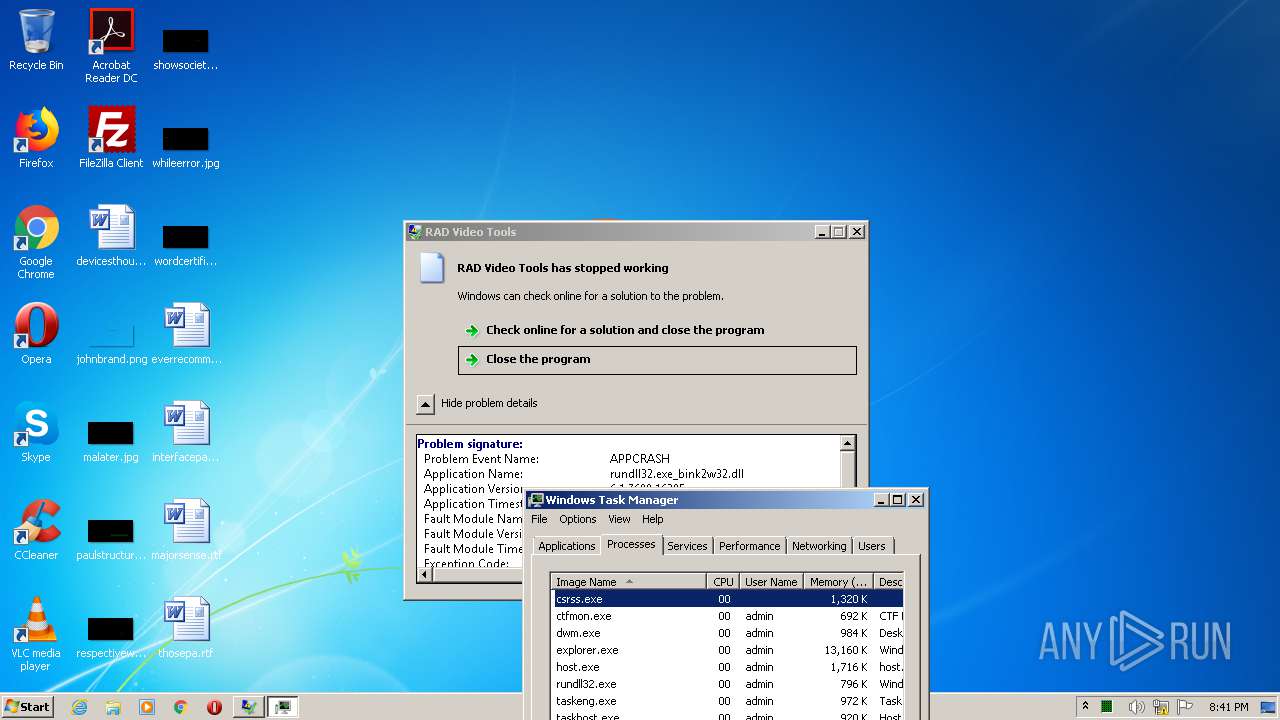Switch to Services tab
Viewport: 1280px width, 720px height.
[x=687, y=546]
